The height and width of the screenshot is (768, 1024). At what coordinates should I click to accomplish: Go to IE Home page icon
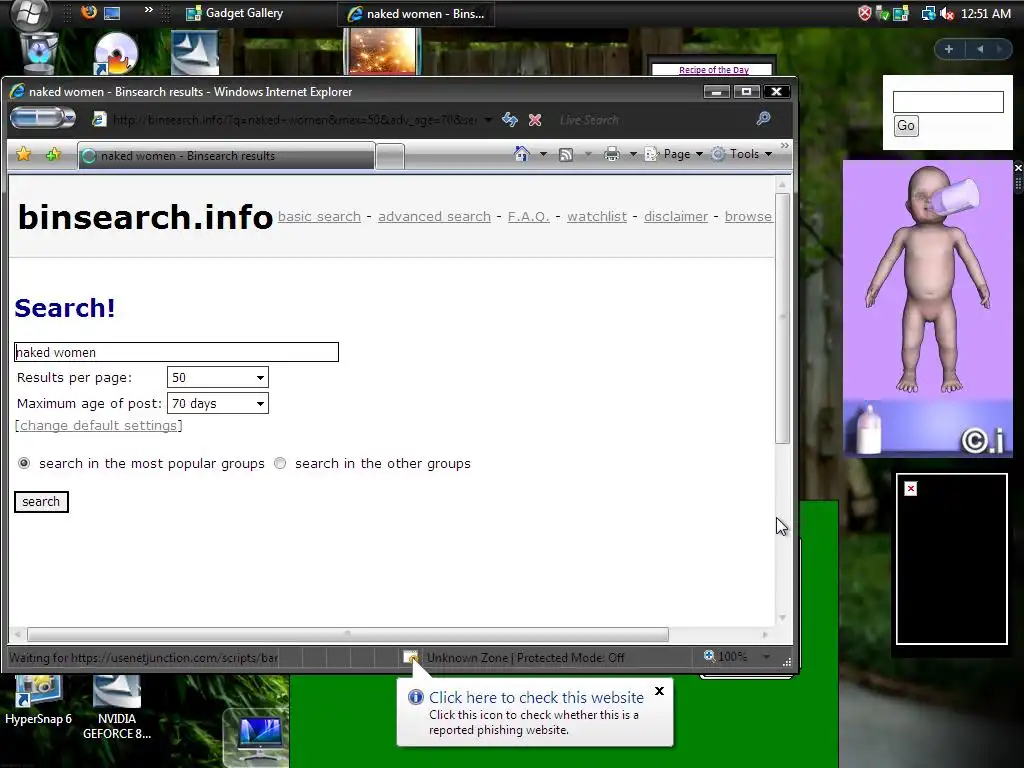pyautogui.click(x=521, y=153)
